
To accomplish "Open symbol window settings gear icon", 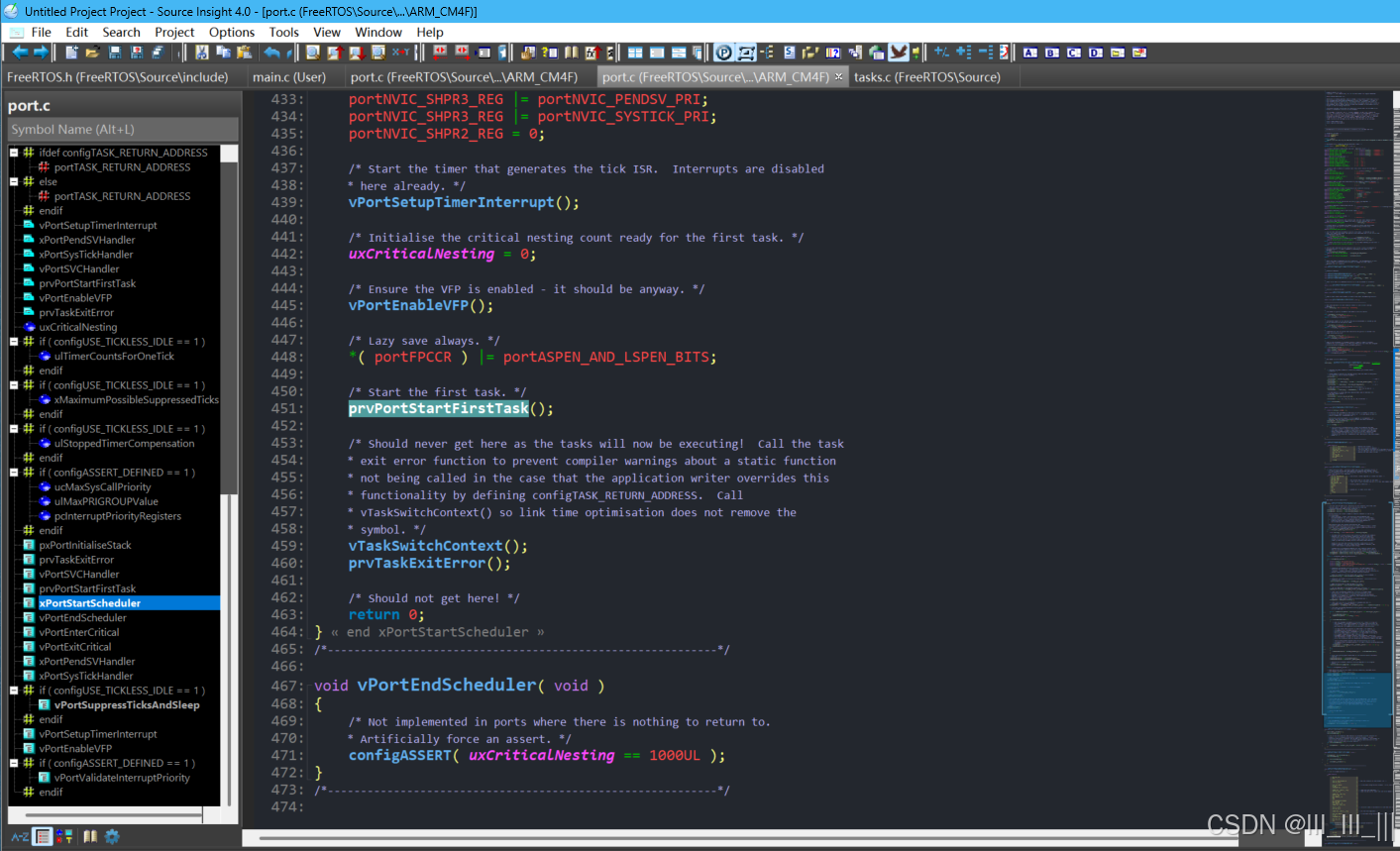I will [112, 836].
